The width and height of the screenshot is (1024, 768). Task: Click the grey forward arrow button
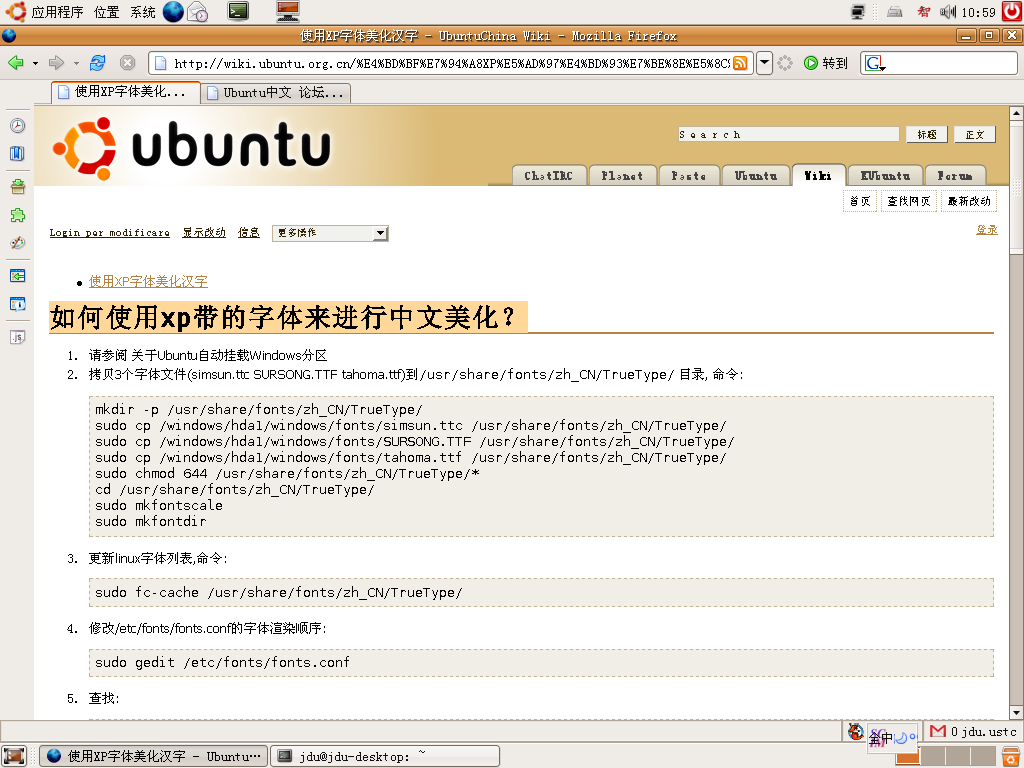pyautogui.click(x=57, y=63)
